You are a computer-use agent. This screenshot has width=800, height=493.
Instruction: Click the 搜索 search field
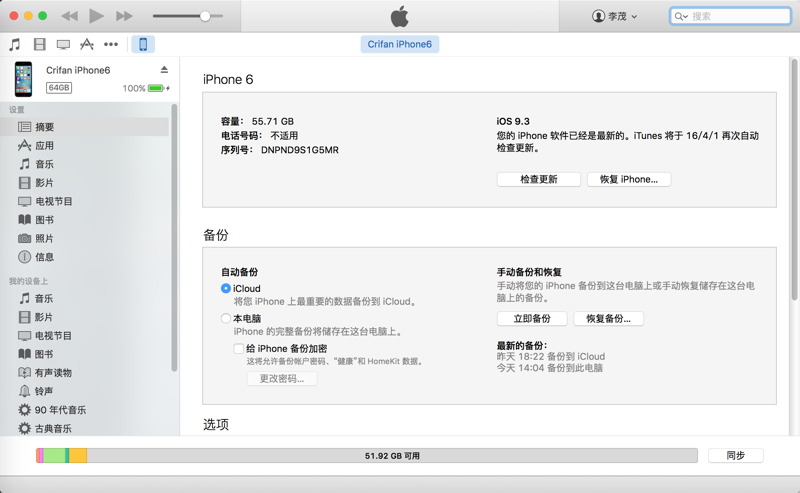(x=731, y=16)
